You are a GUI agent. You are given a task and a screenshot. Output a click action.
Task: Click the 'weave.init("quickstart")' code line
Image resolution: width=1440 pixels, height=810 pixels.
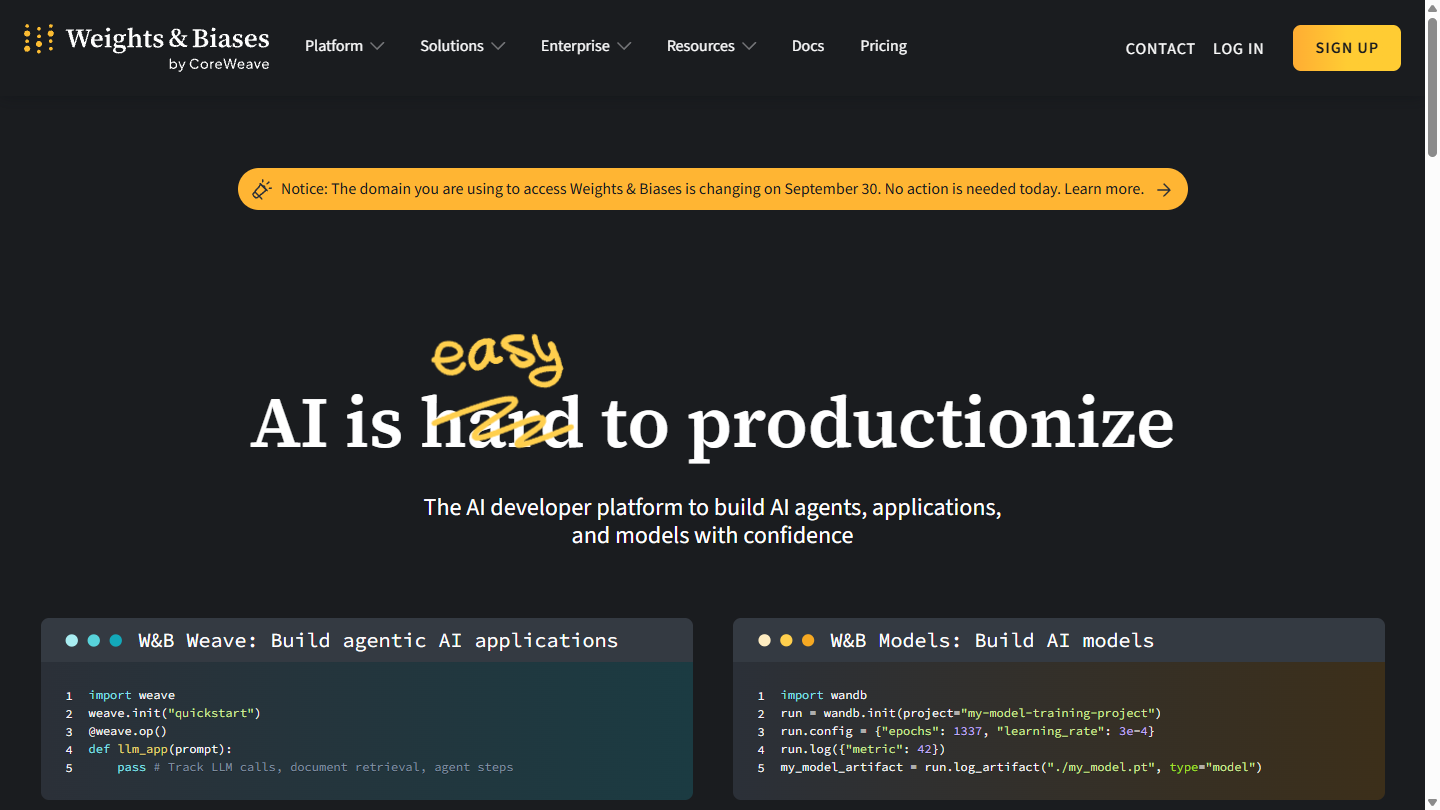tap(174, 713)
